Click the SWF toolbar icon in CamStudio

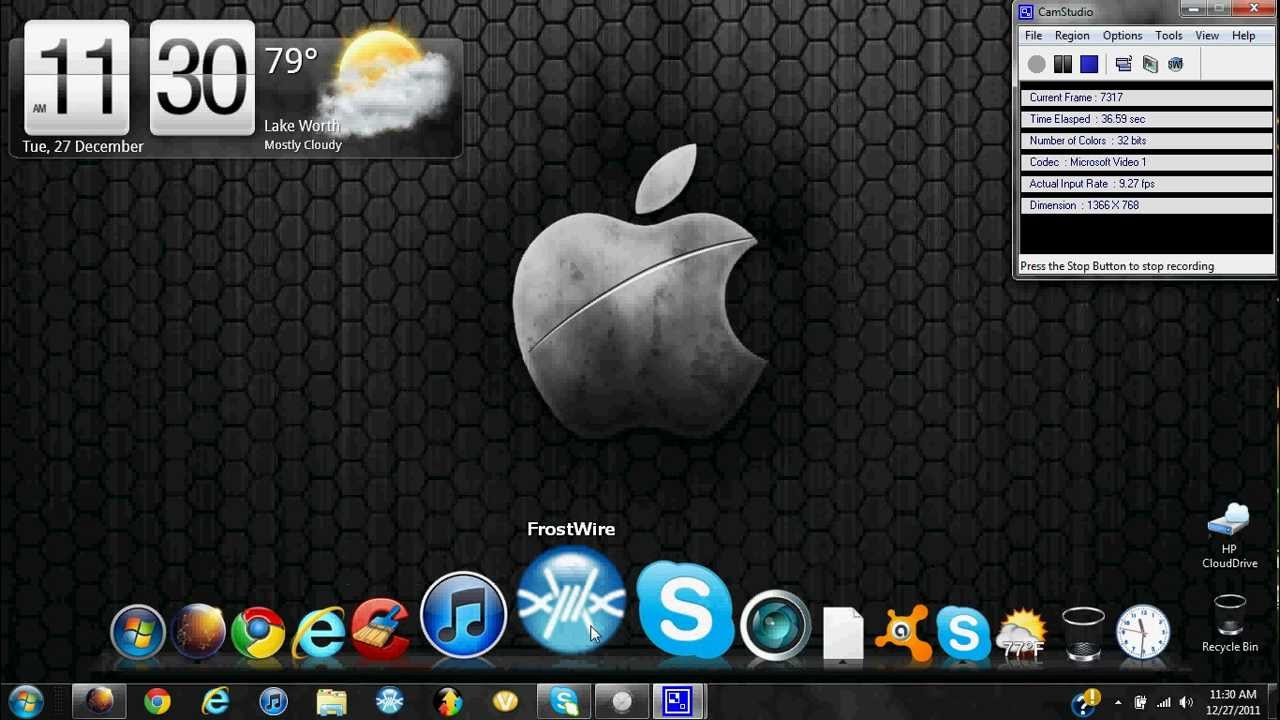click(1176, 64)
